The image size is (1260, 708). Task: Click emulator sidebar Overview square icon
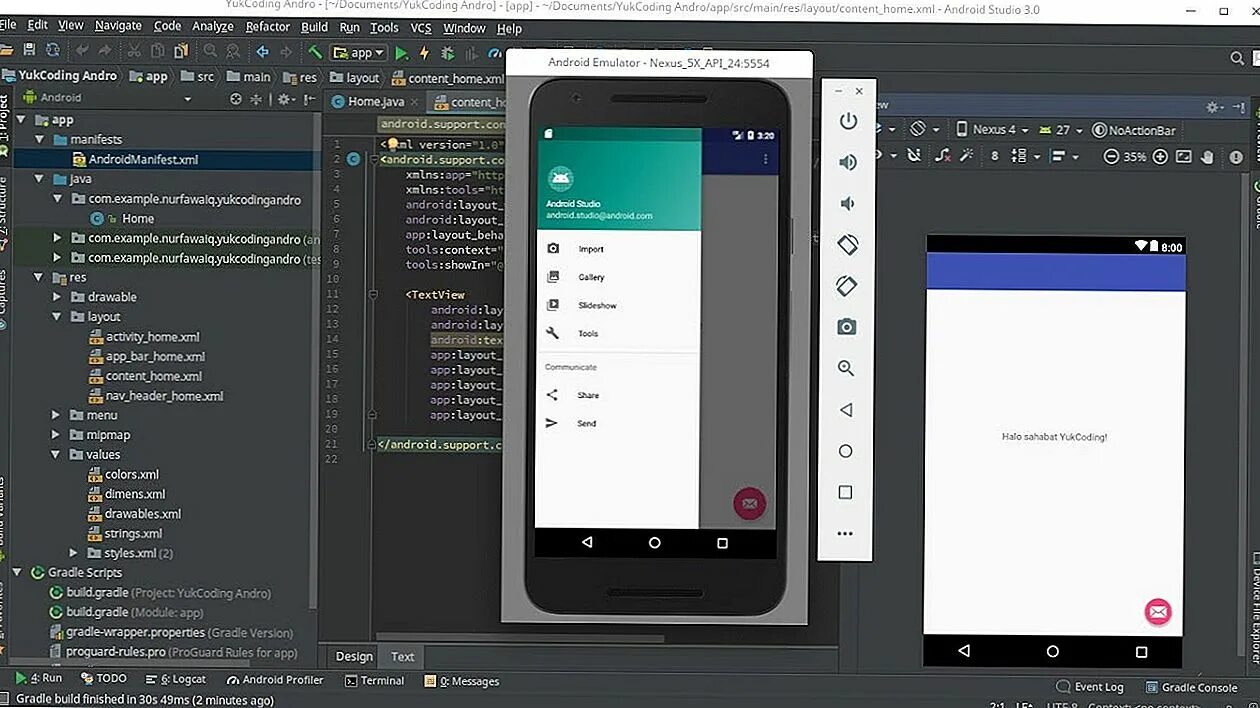click(x=846, y=492)
